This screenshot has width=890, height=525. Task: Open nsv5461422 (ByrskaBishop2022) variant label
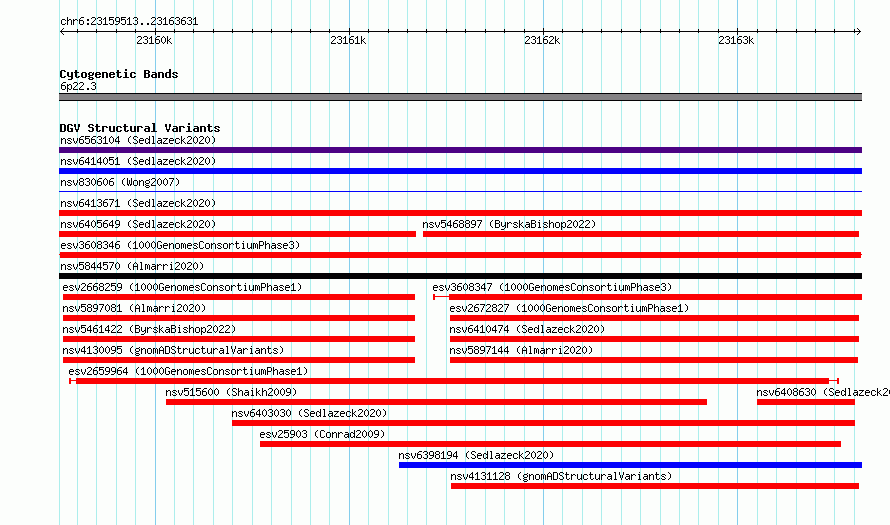tap(149, 329)
